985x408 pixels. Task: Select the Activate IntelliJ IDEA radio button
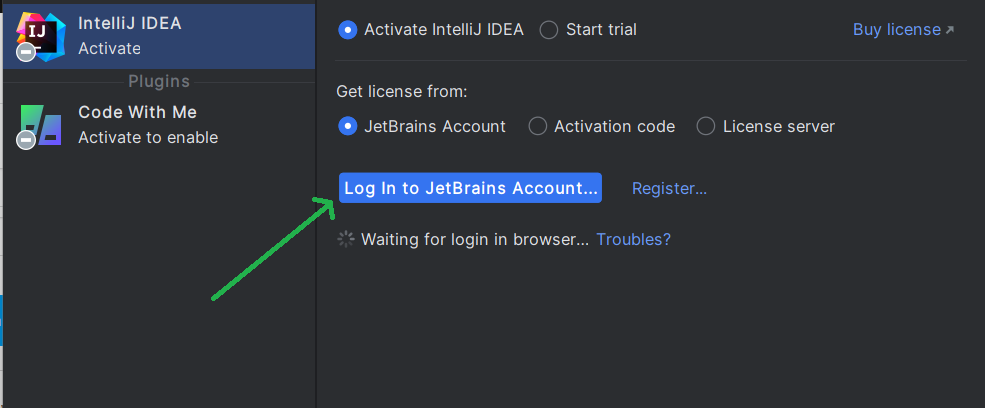tap(348, 30)
